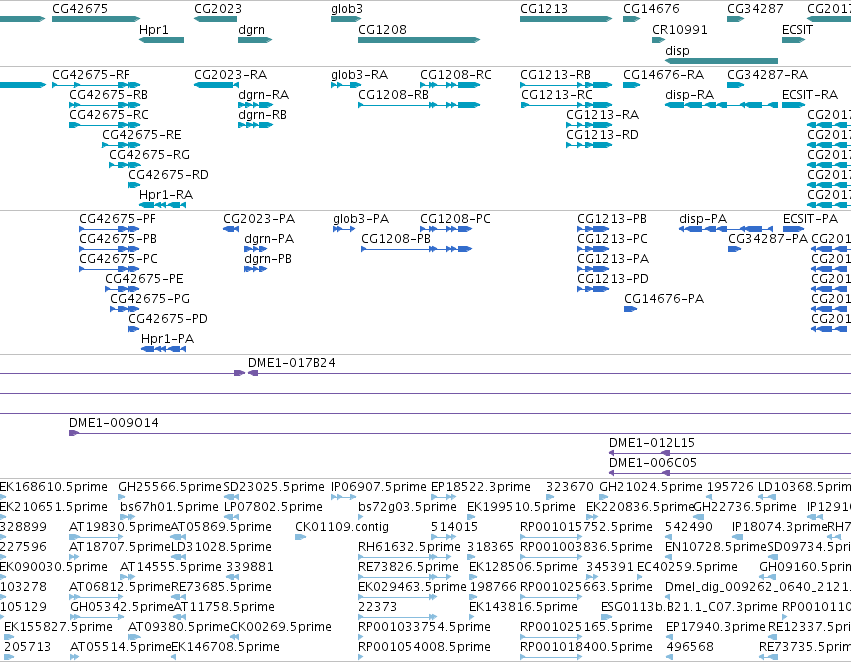This screenshot has width=851, height=662.
Task: Open the dgrn gene label
Action: coord(251,30)
